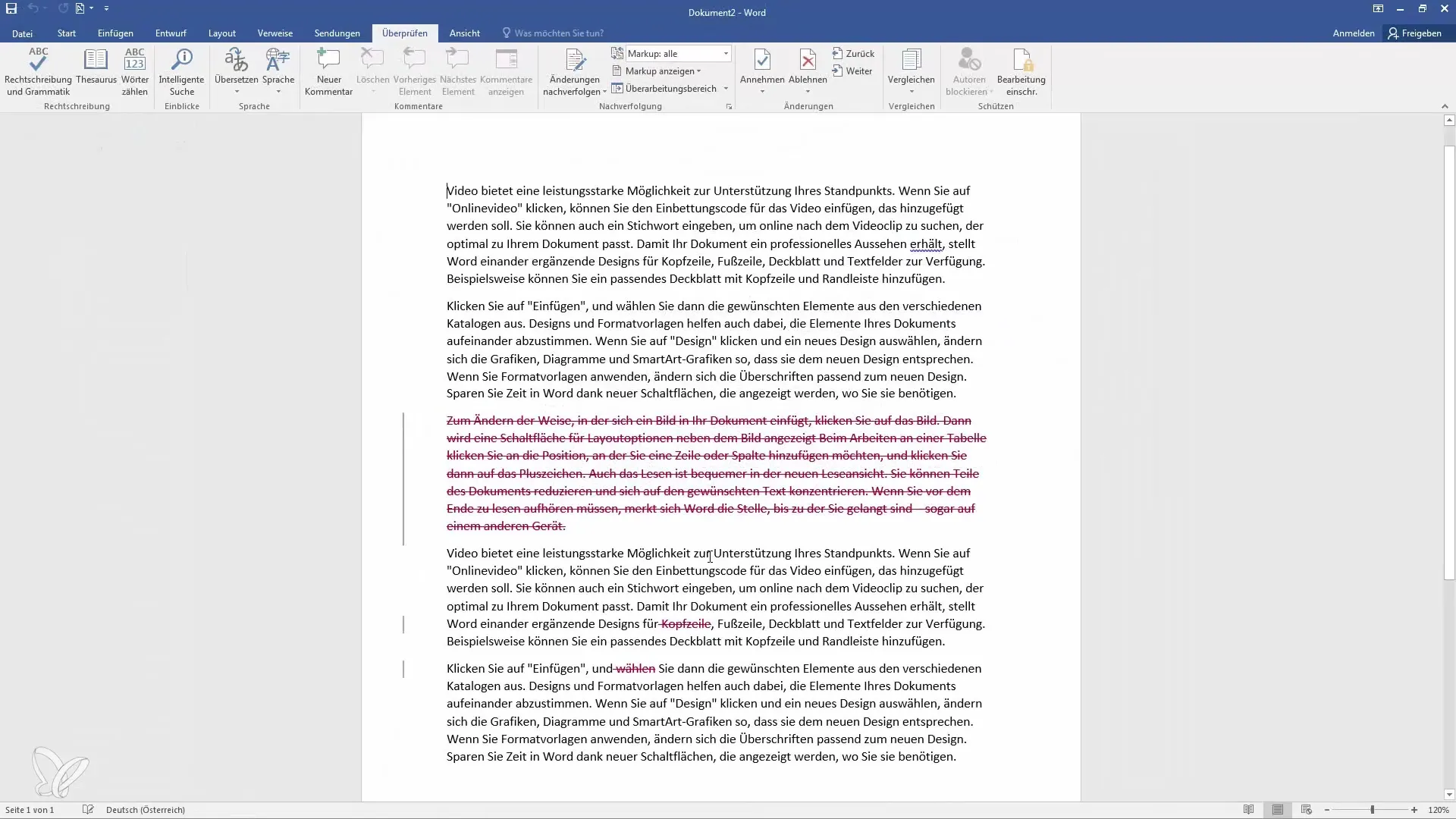
Task: Click Anmelden to sign in
Action: pyautogui.click(x=1353, y=33)
